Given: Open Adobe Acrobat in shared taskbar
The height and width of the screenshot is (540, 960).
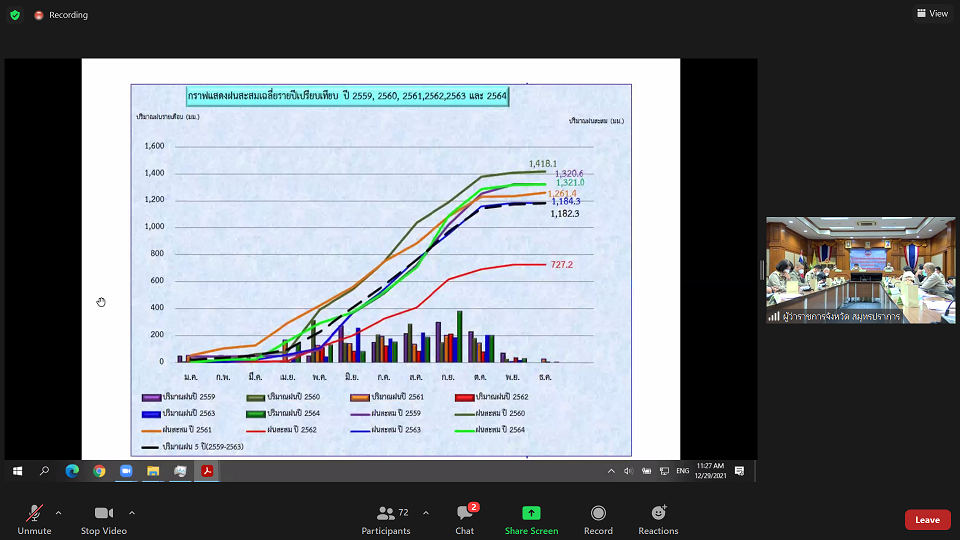Looking at the screenshot, I should [x=207, y=471].
